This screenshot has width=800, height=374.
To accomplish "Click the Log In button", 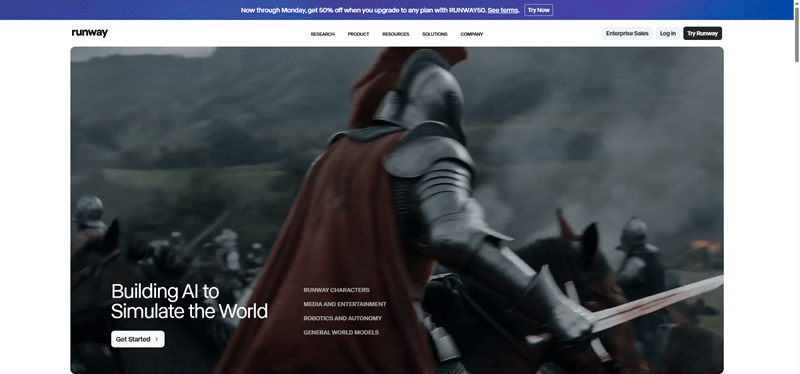I will (667, 33).
